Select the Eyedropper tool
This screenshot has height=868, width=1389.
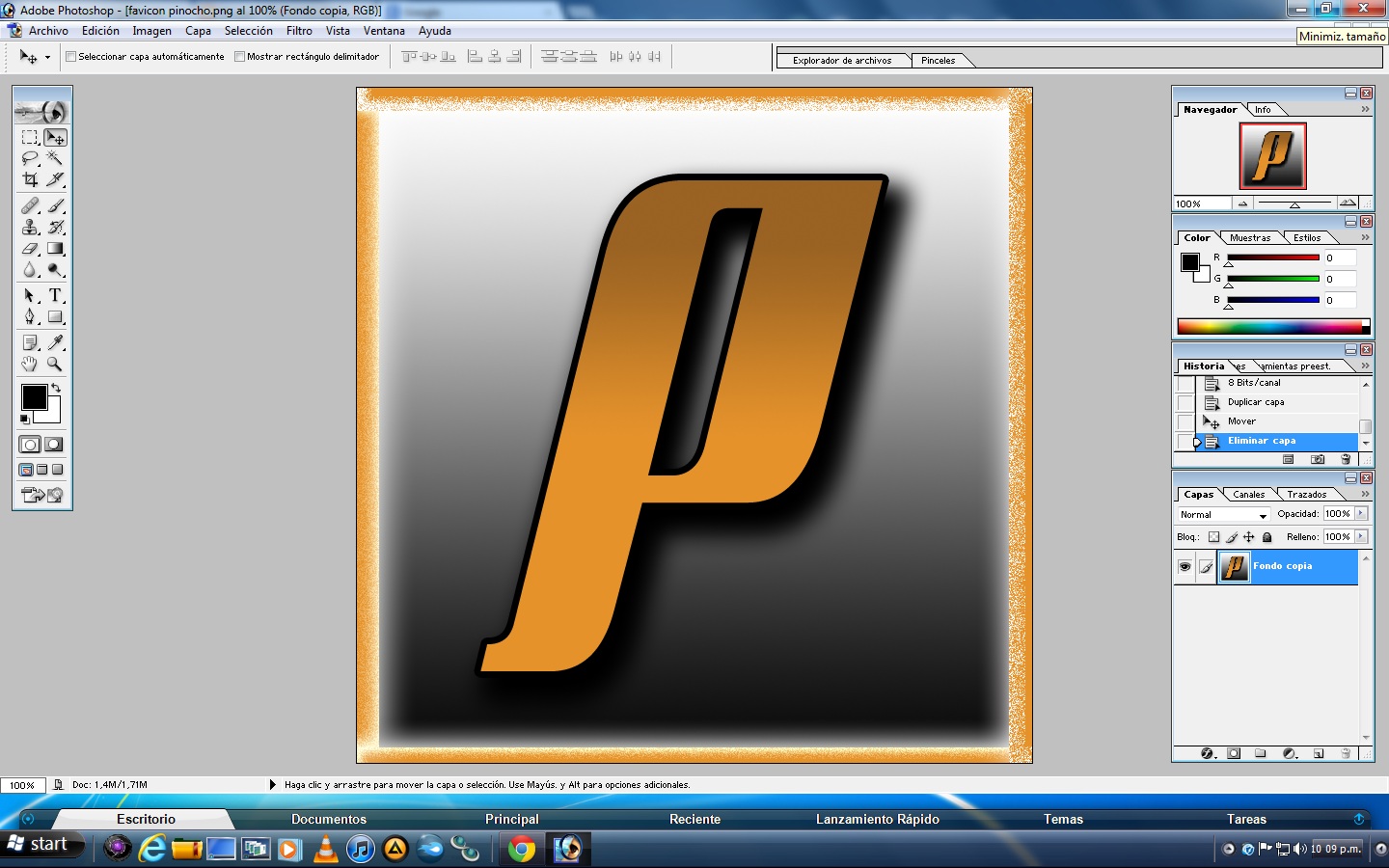(x=56, y=342)
